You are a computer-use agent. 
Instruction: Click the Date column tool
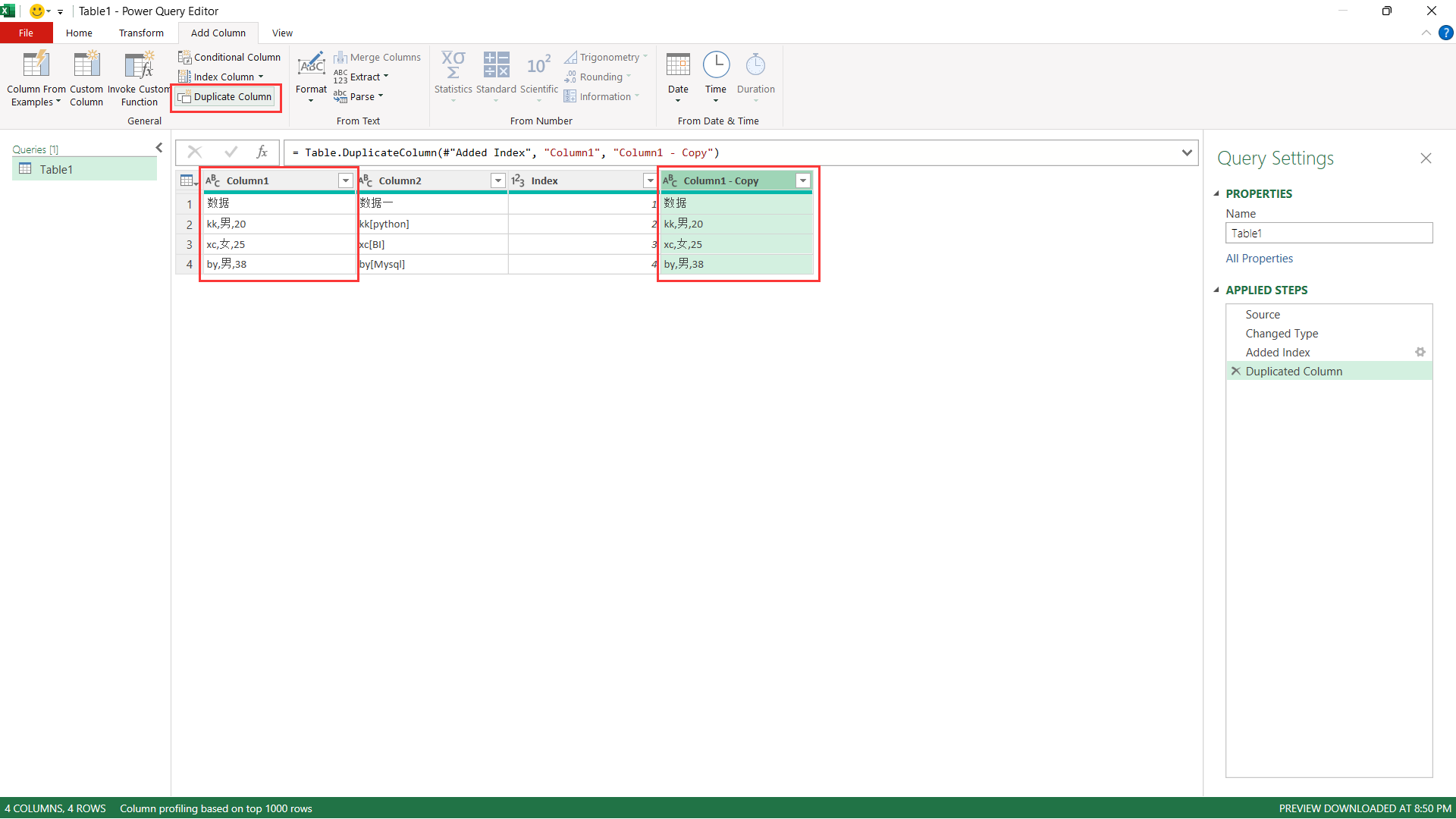point(678,76)
